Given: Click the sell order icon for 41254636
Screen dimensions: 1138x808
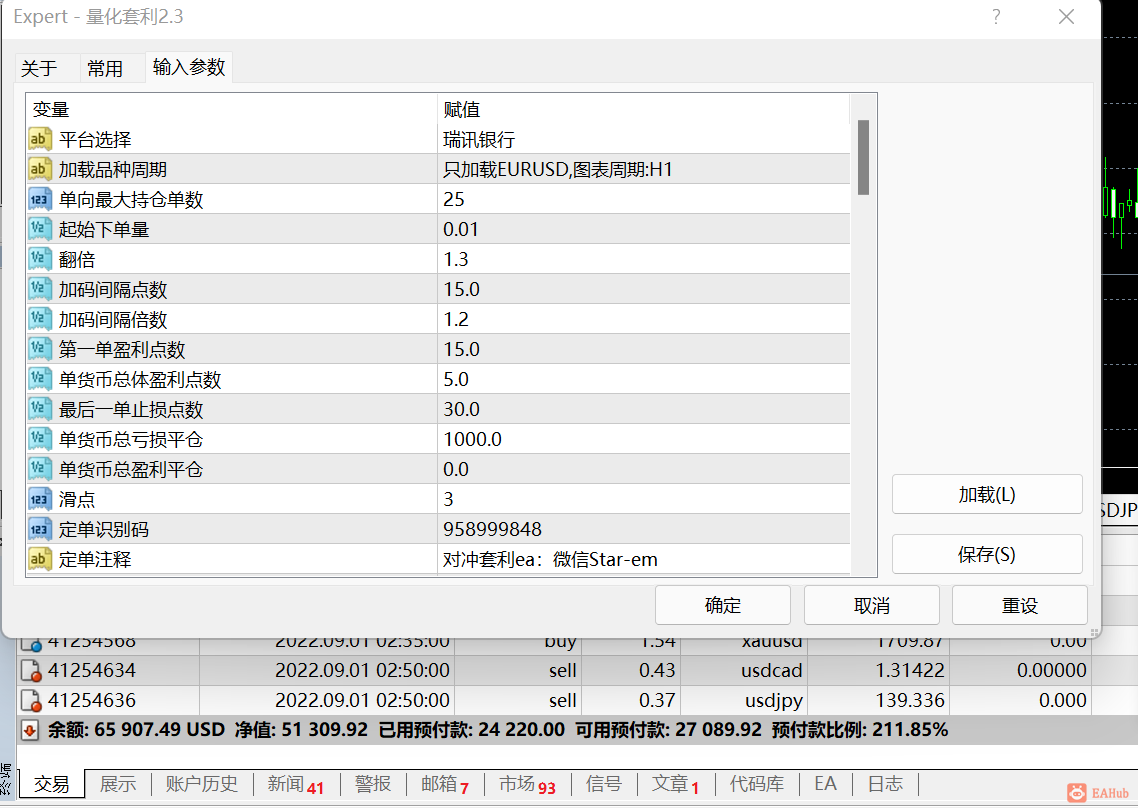Looking at the screenshot, I should (x=31, y=701).
